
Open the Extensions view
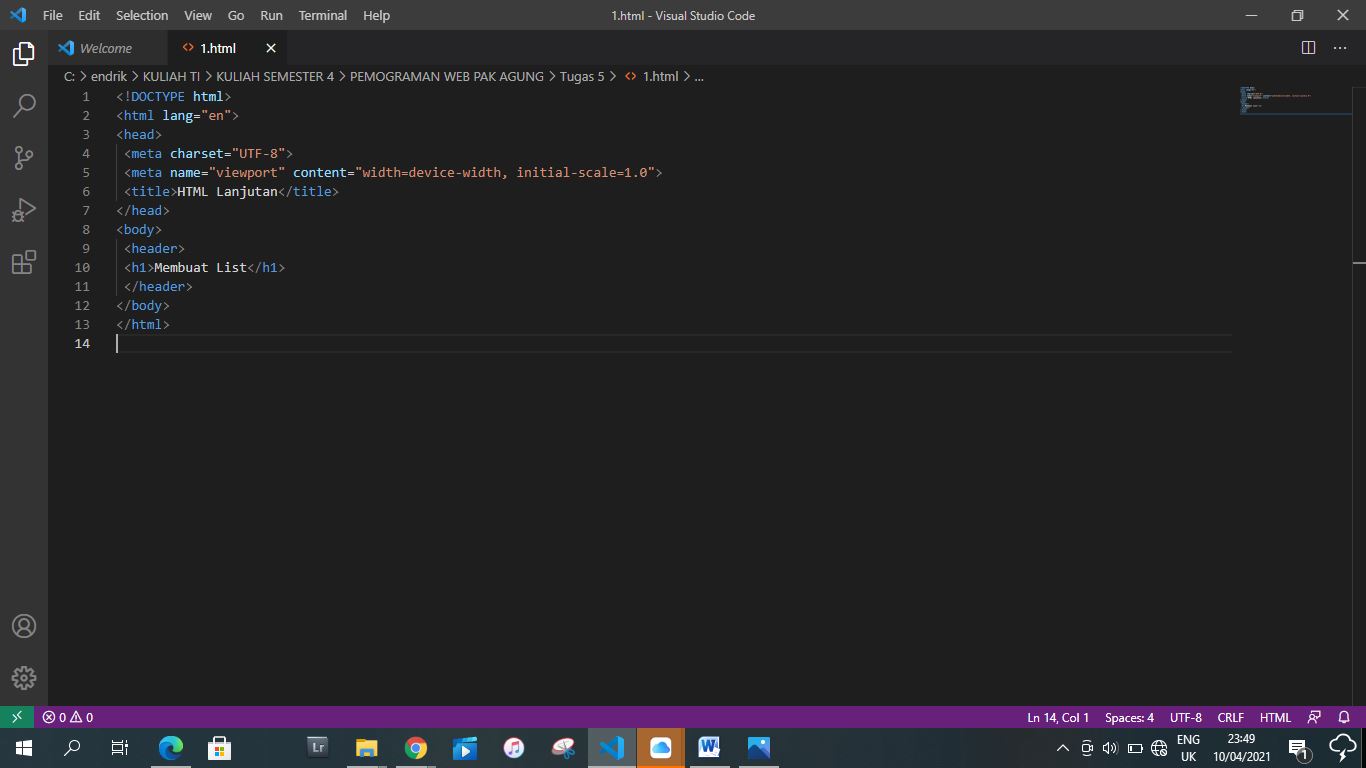(24, 261)
